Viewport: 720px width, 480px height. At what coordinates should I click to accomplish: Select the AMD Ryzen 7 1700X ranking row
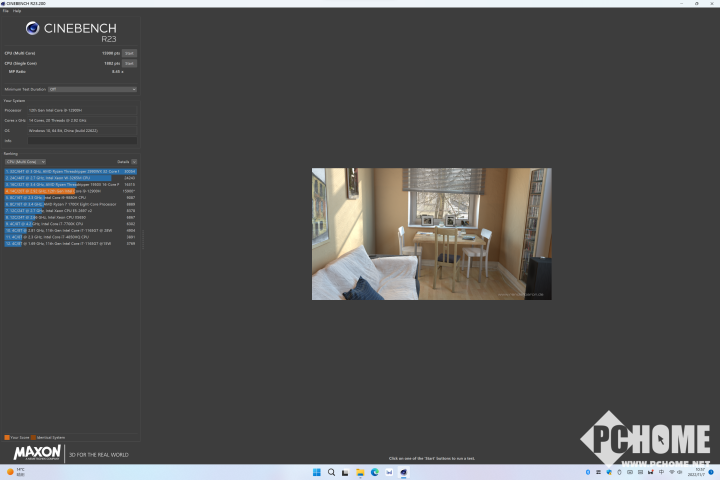(71, 204)
